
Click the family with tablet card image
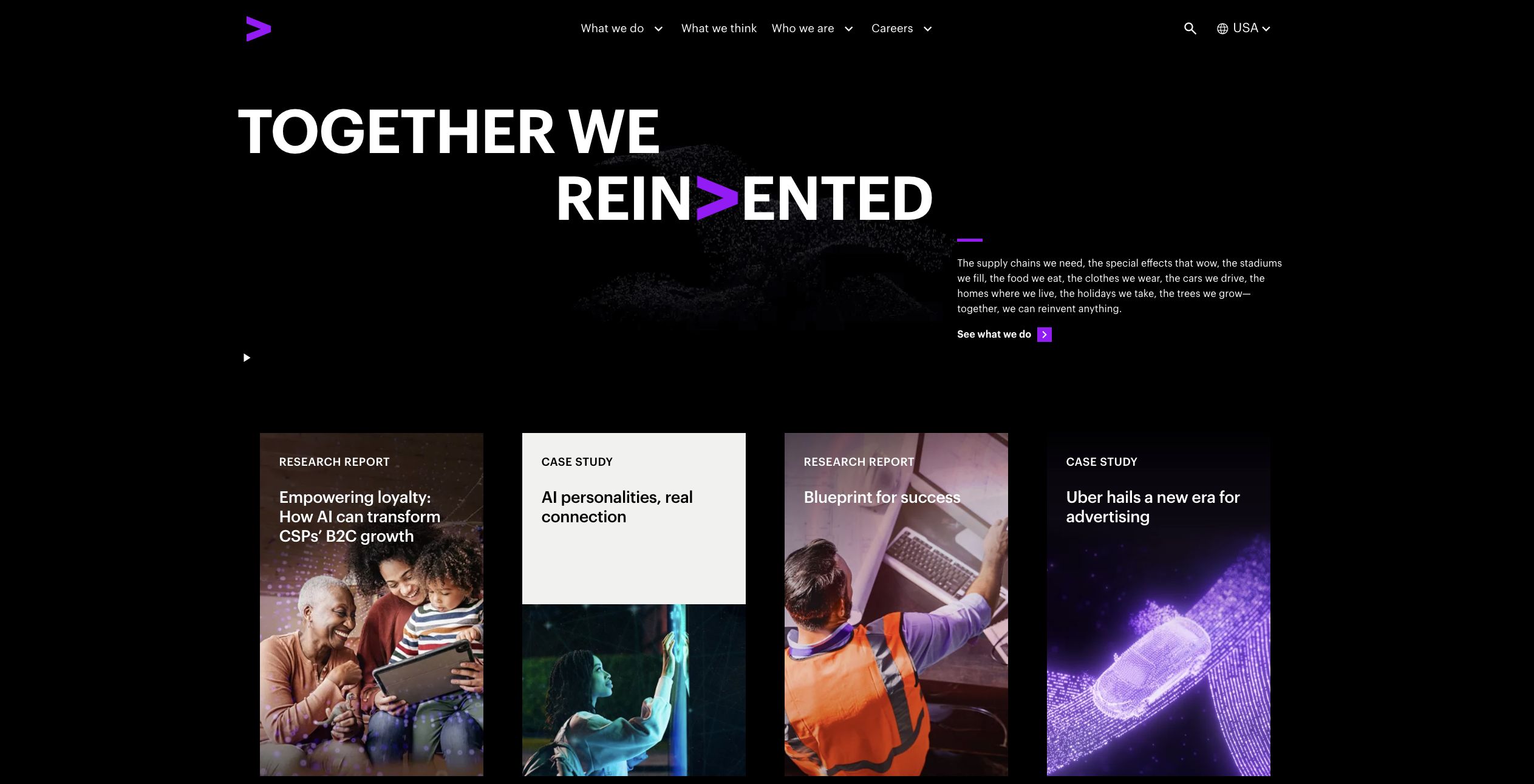(x=372, y=662)
